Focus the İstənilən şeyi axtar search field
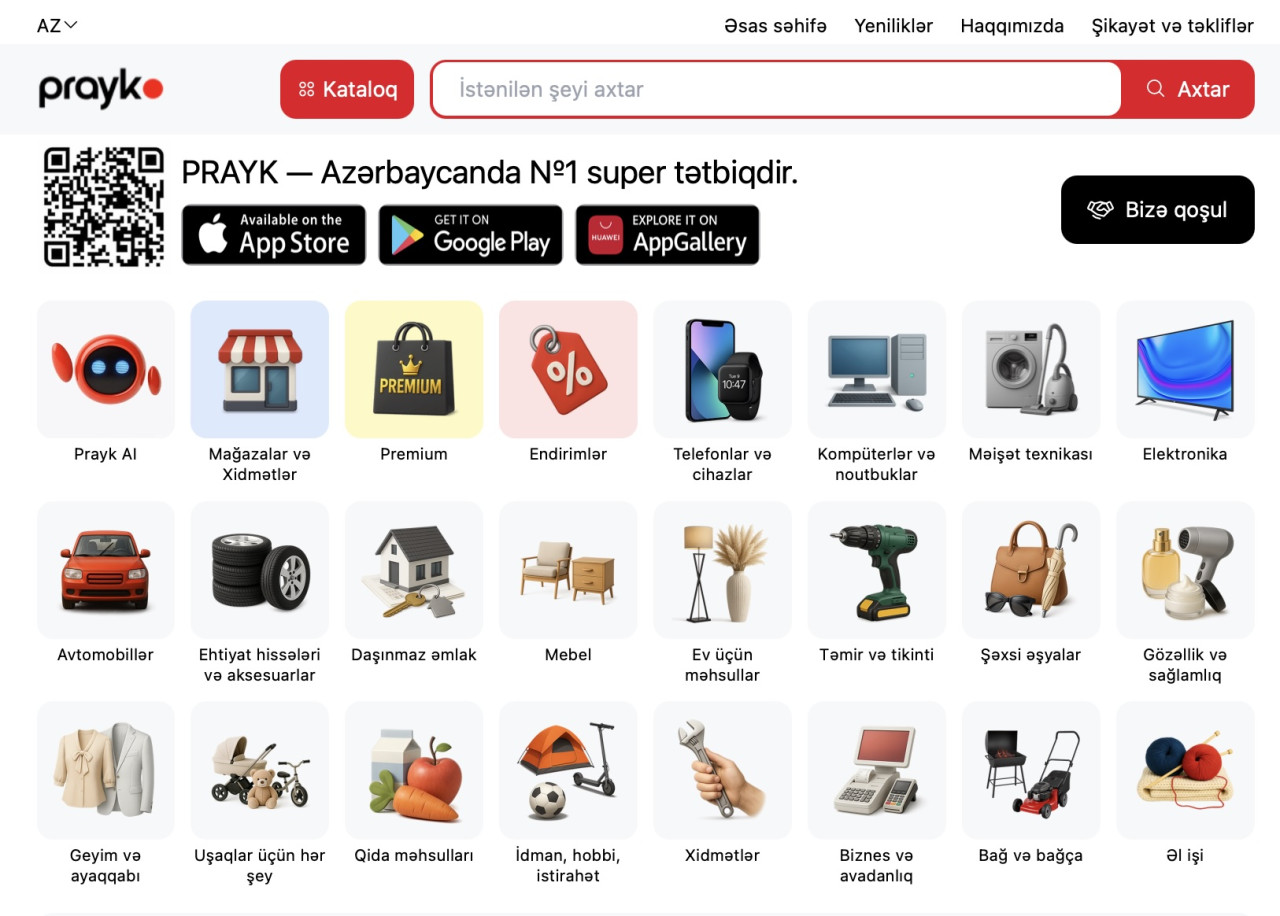The image size is (1280, 916). click(776, 89)
